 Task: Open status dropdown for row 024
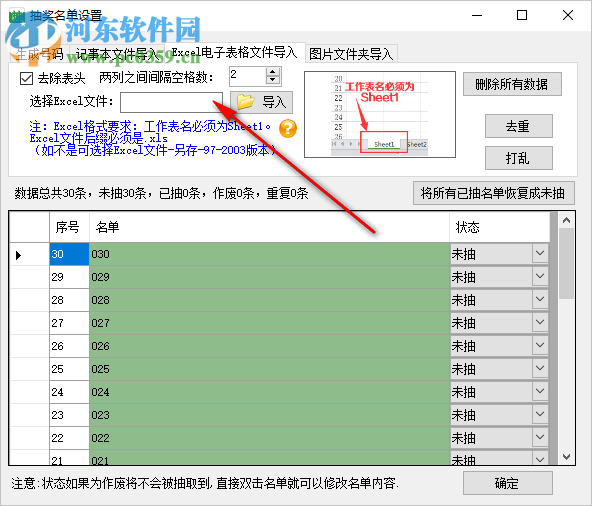click(x=540, y=392)
